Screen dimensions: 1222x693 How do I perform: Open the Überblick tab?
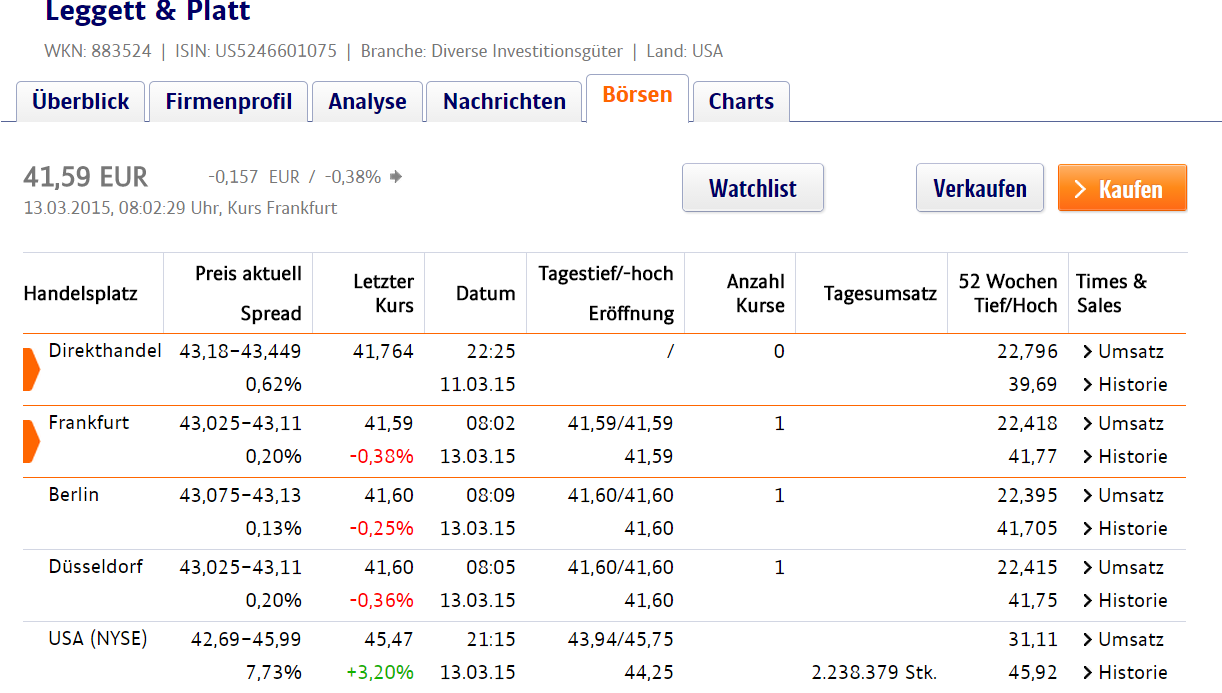(x=81, y=101)
